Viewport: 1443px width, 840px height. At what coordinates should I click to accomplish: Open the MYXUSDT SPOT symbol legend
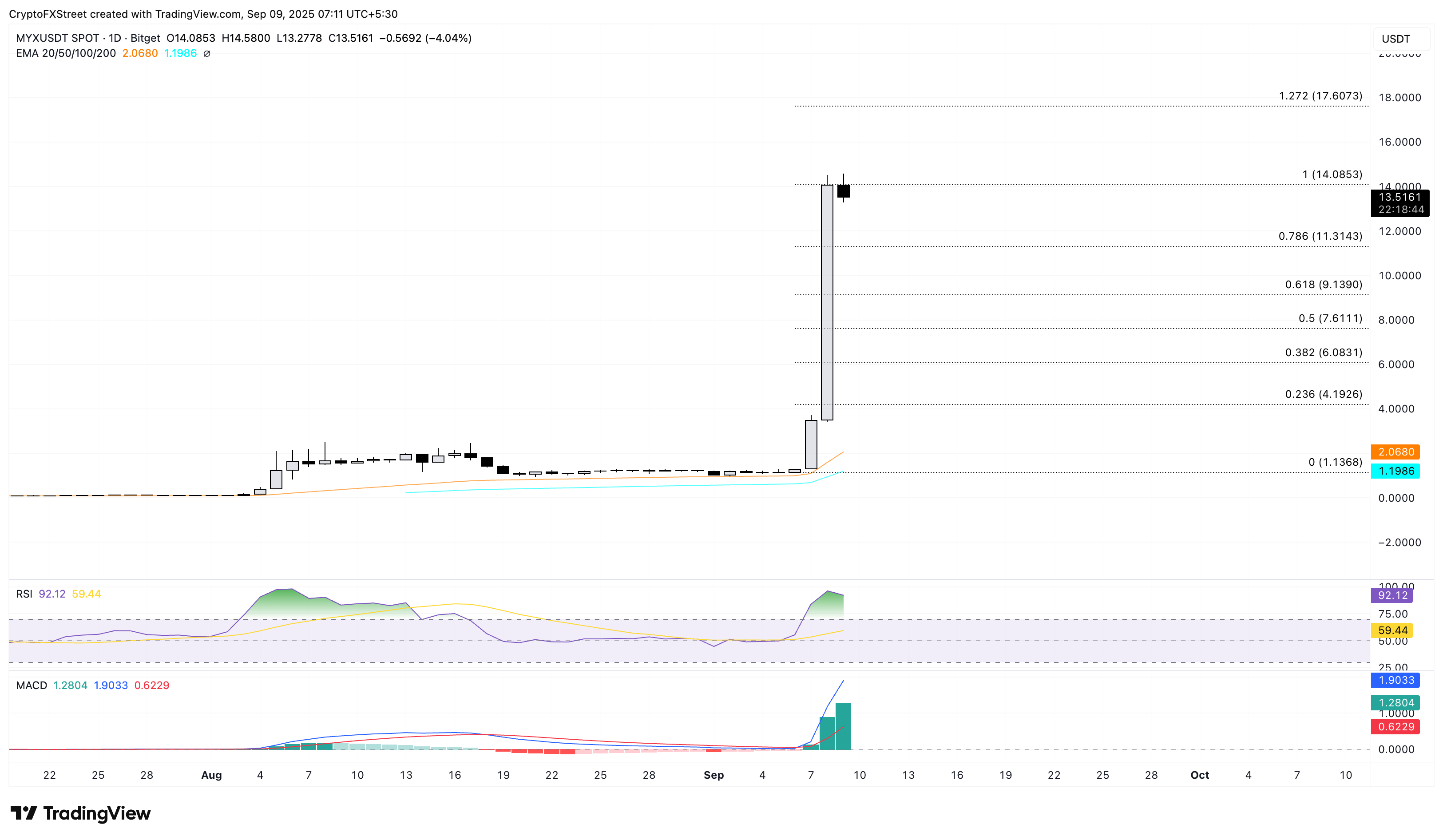point(57,38)
